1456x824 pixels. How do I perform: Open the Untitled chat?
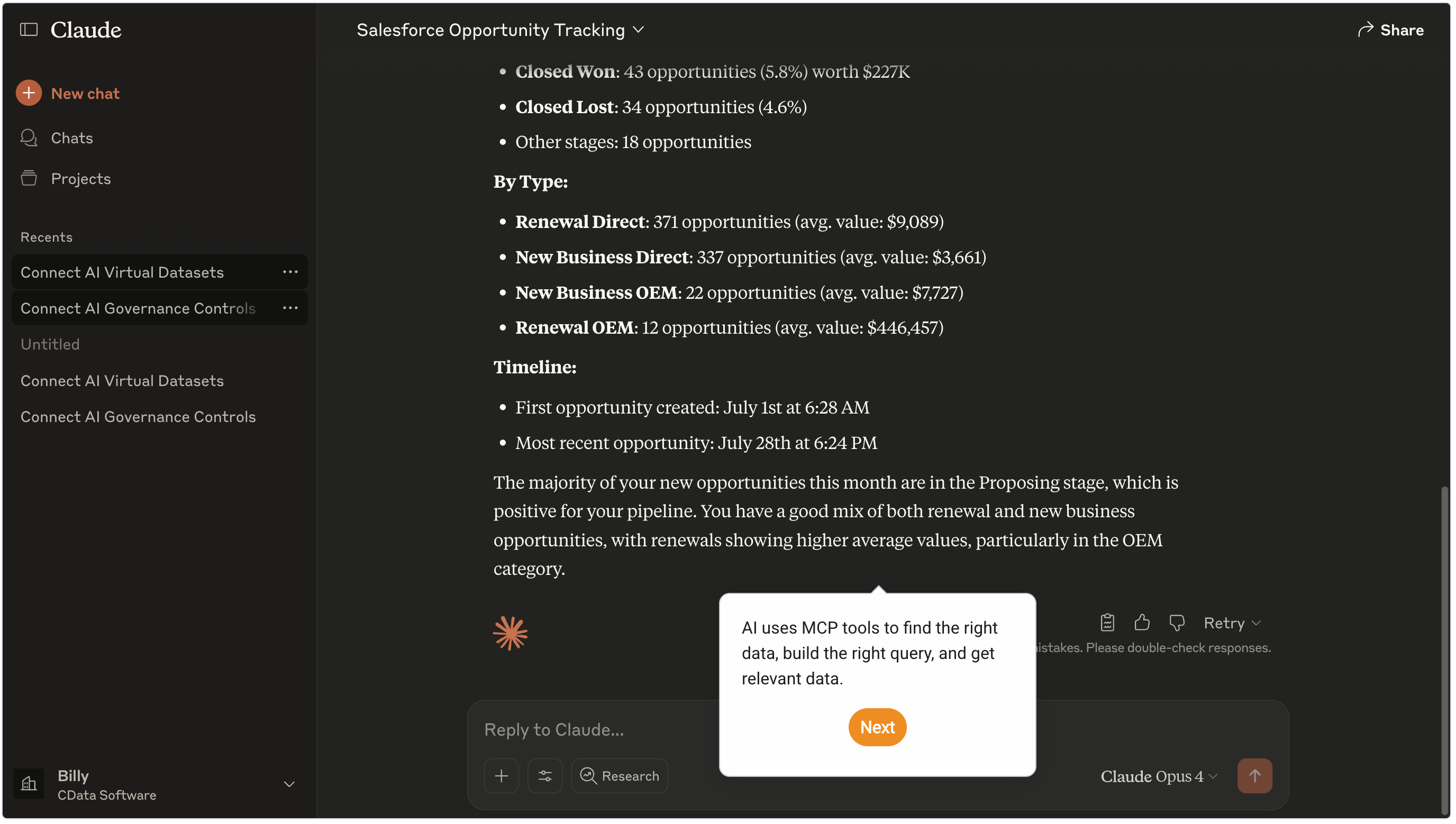point(50,344)
